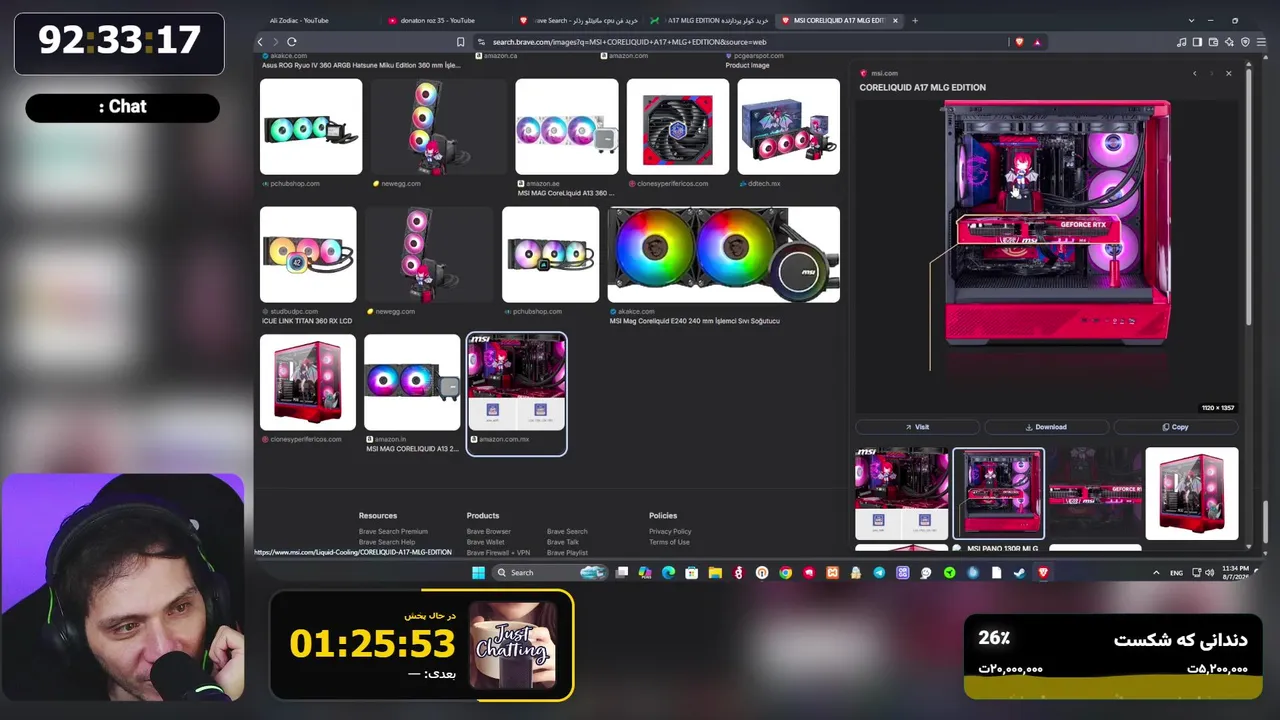Viewport: 1280px width, 720px height.
Task: Close the active MSI CORELIQUID tab
Action: pyautogui.click(x=895, y=20)
